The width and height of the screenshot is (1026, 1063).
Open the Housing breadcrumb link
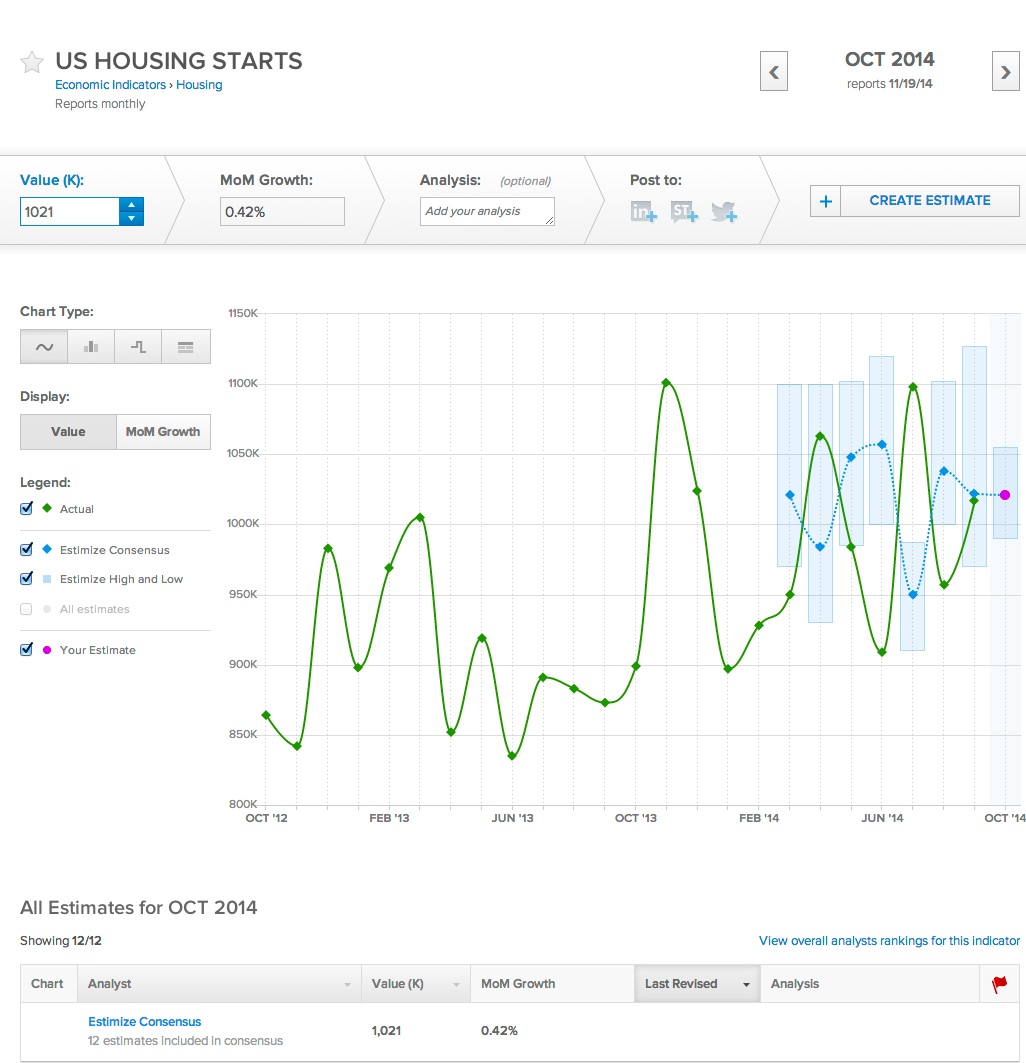coord(199,84)
